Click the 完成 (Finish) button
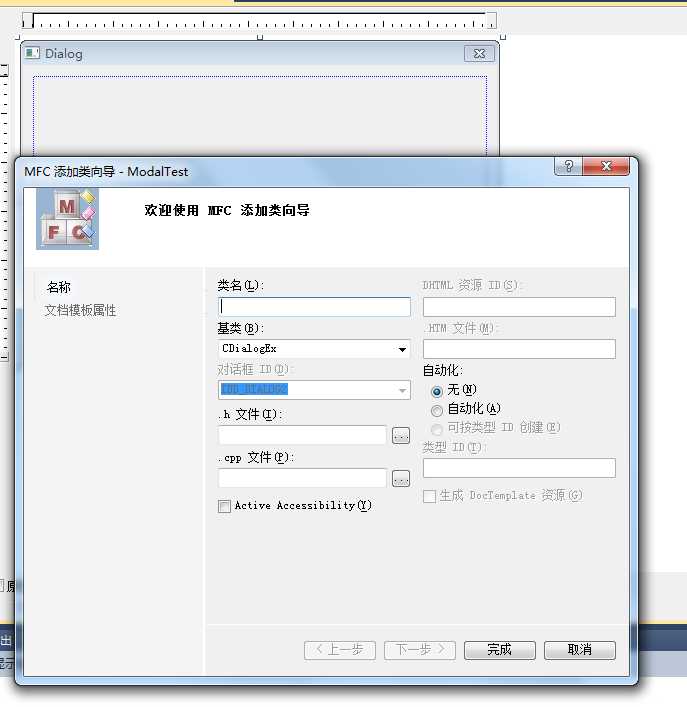 [x=499, y=650]
